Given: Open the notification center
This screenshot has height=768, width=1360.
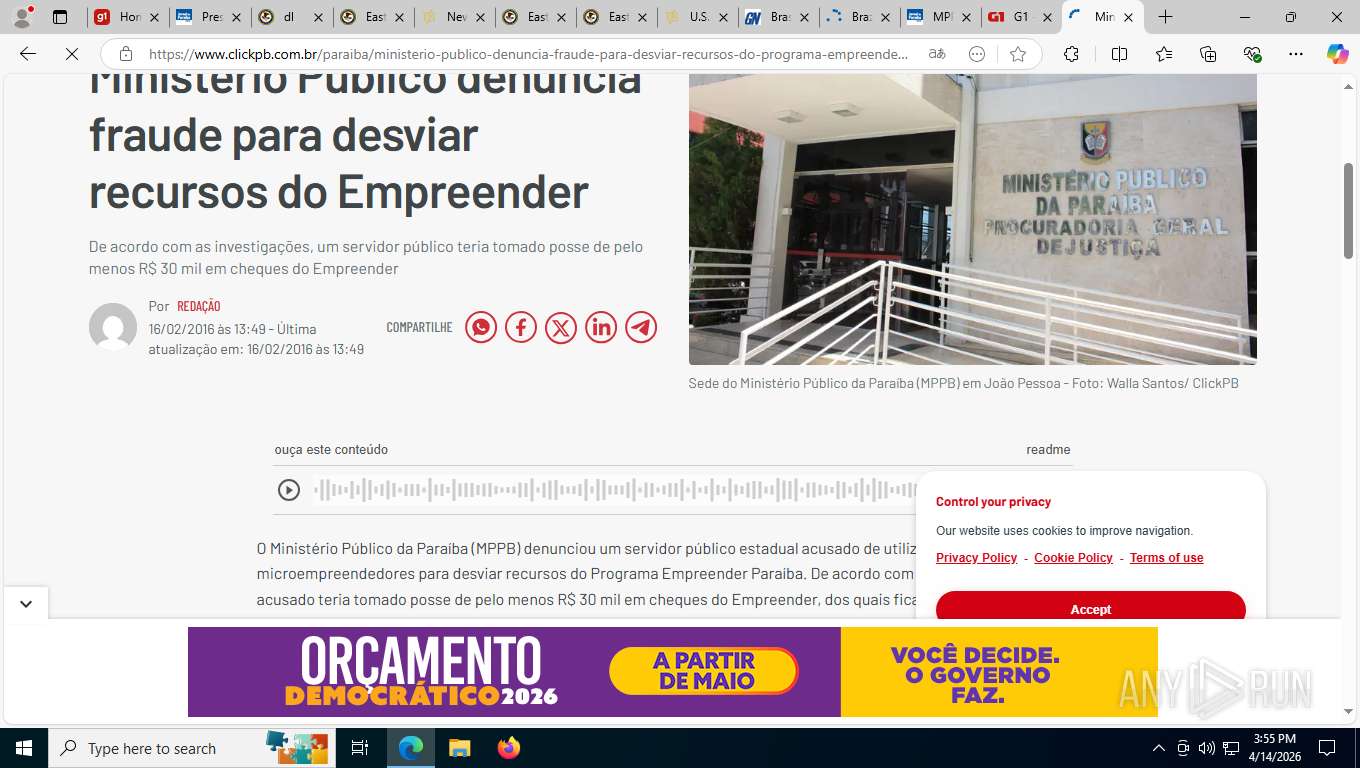Looking at the screenshot, I should [x=1327, y=748].
